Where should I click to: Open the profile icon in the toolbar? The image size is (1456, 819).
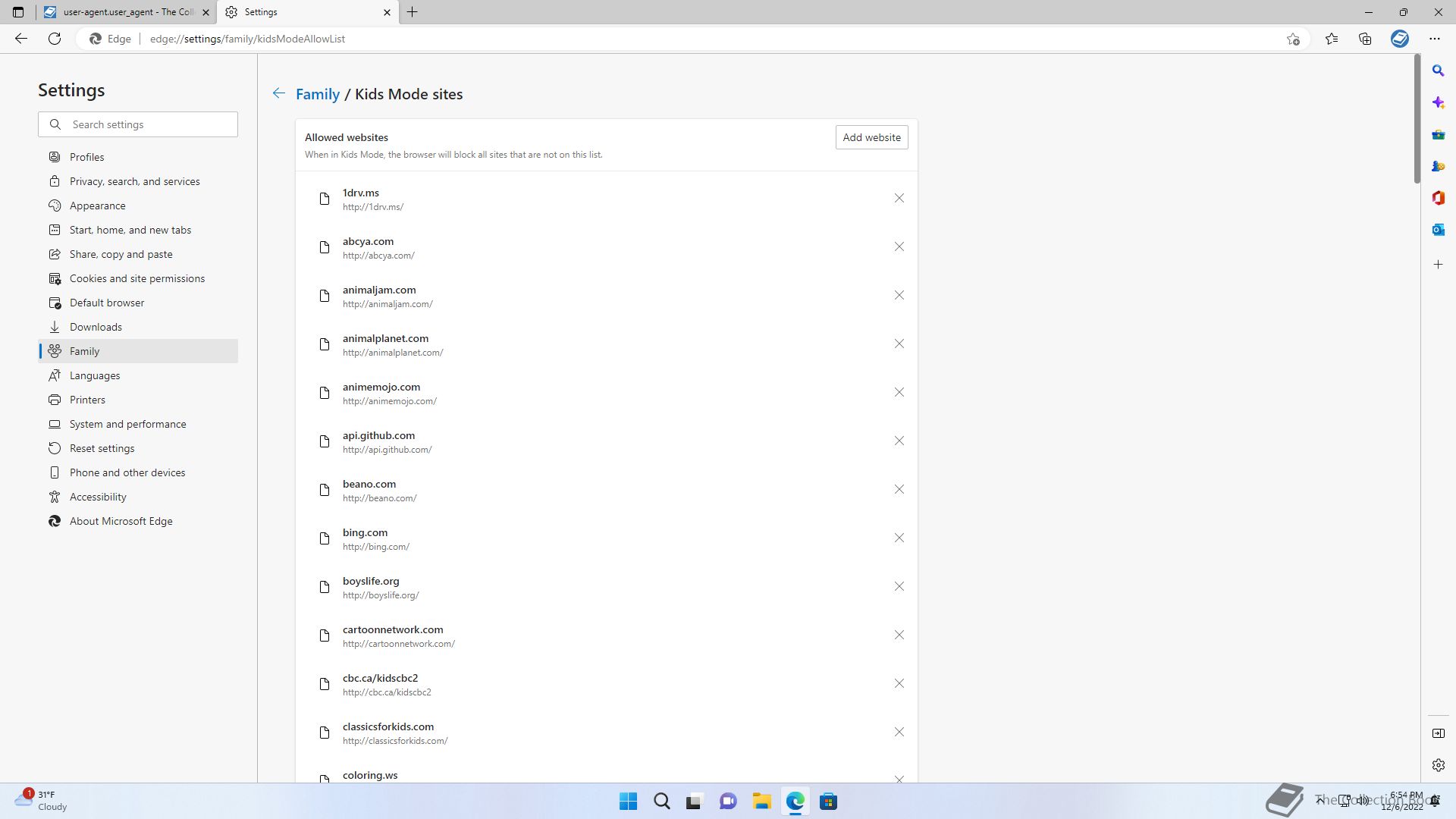(x=1400, y=39)
